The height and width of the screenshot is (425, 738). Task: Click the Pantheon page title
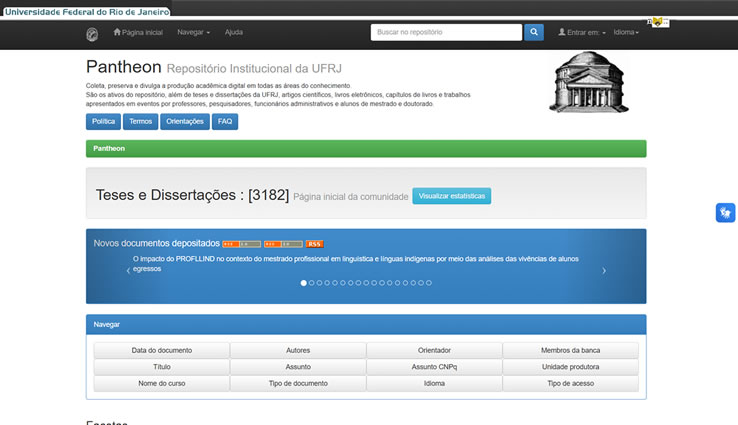(124, 67)
